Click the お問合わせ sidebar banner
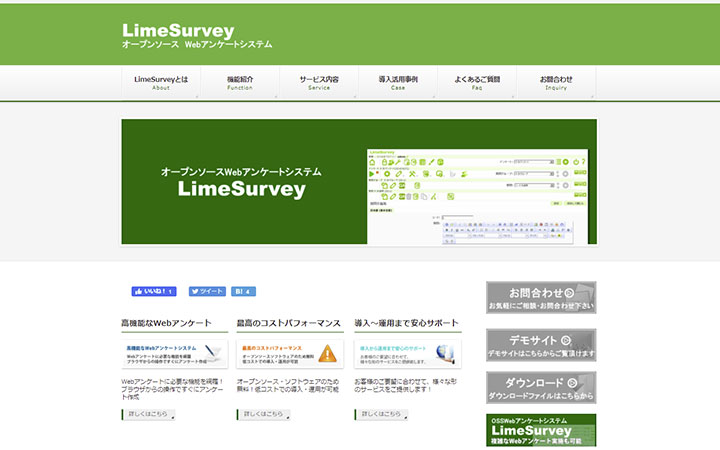This screenshot has height=450, width=720. (541, 298)
